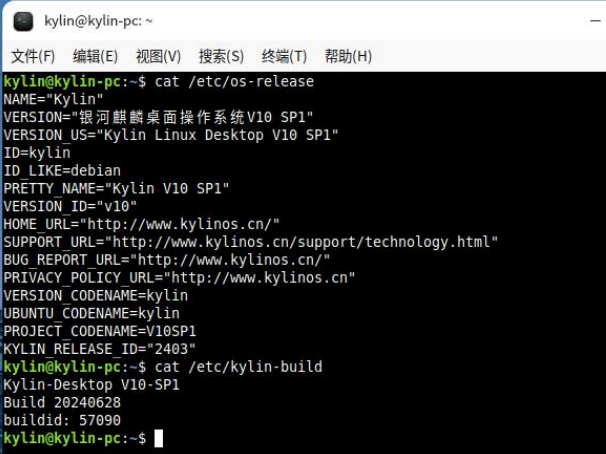Click the SUPPORT_URL technology.html line
The width and height of the screenshot is (606, 454).
click(x=250, y=242)
